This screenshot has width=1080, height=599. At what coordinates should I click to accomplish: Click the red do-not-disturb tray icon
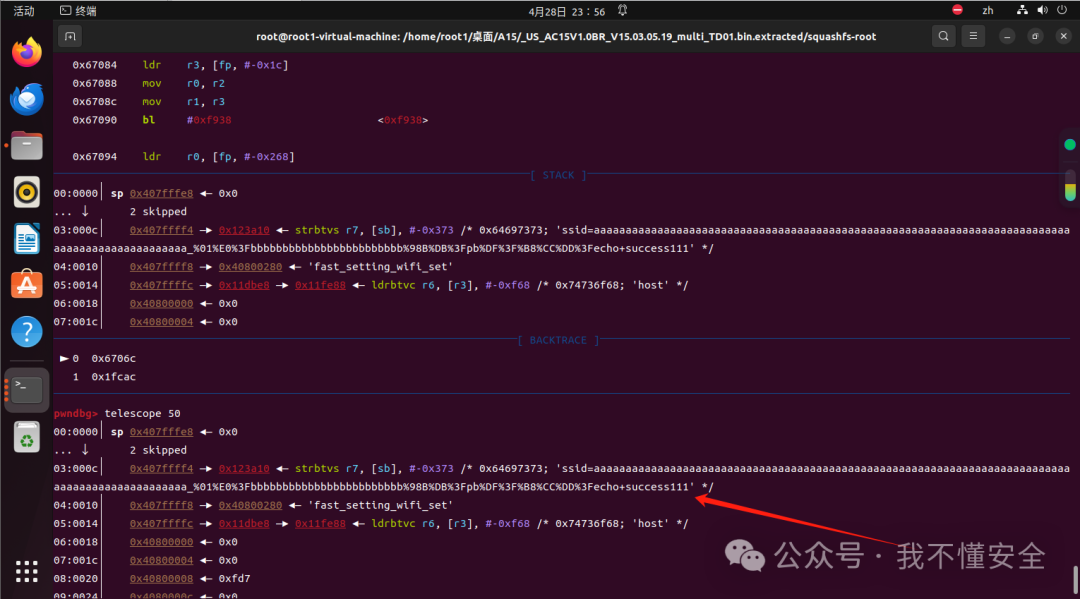click(x=957, y=10)
